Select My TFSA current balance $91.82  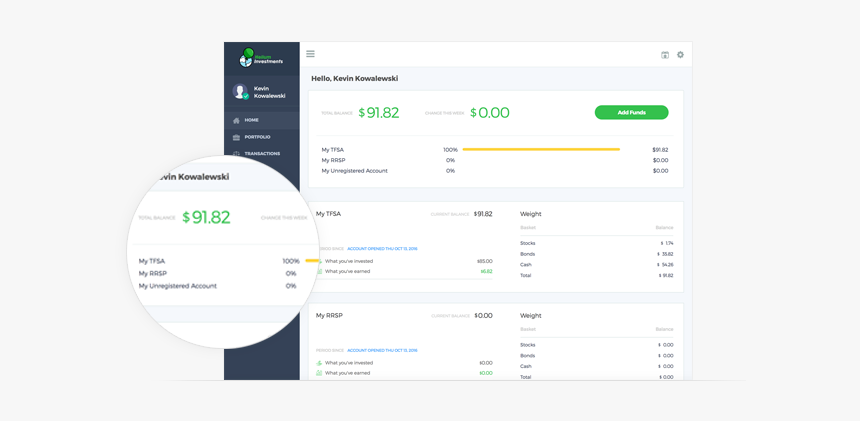click(x=483, y=214)
